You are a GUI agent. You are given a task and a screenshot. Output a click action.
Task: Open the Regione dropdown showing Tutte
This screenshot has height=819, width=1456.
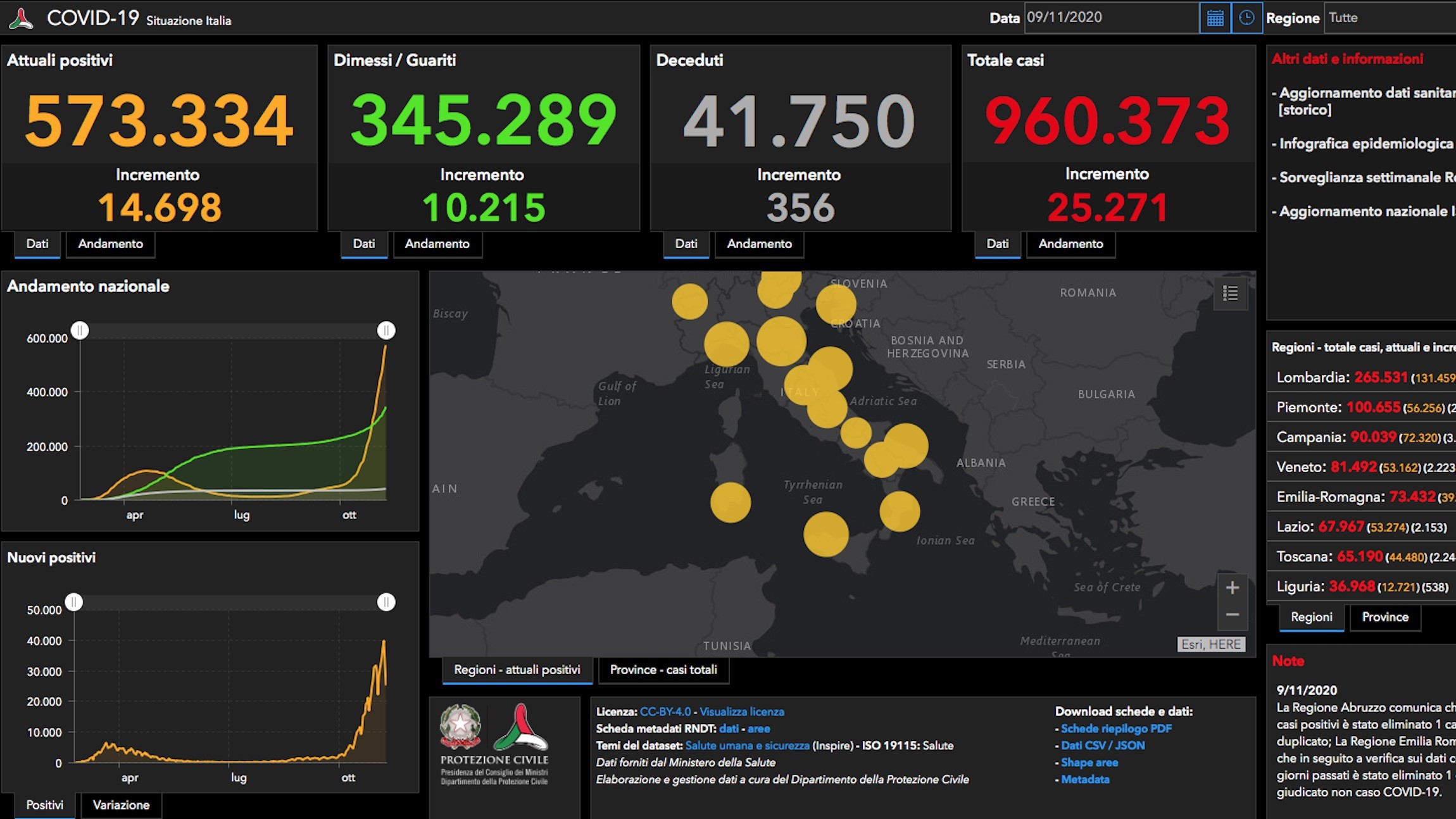click(1390, 18)
